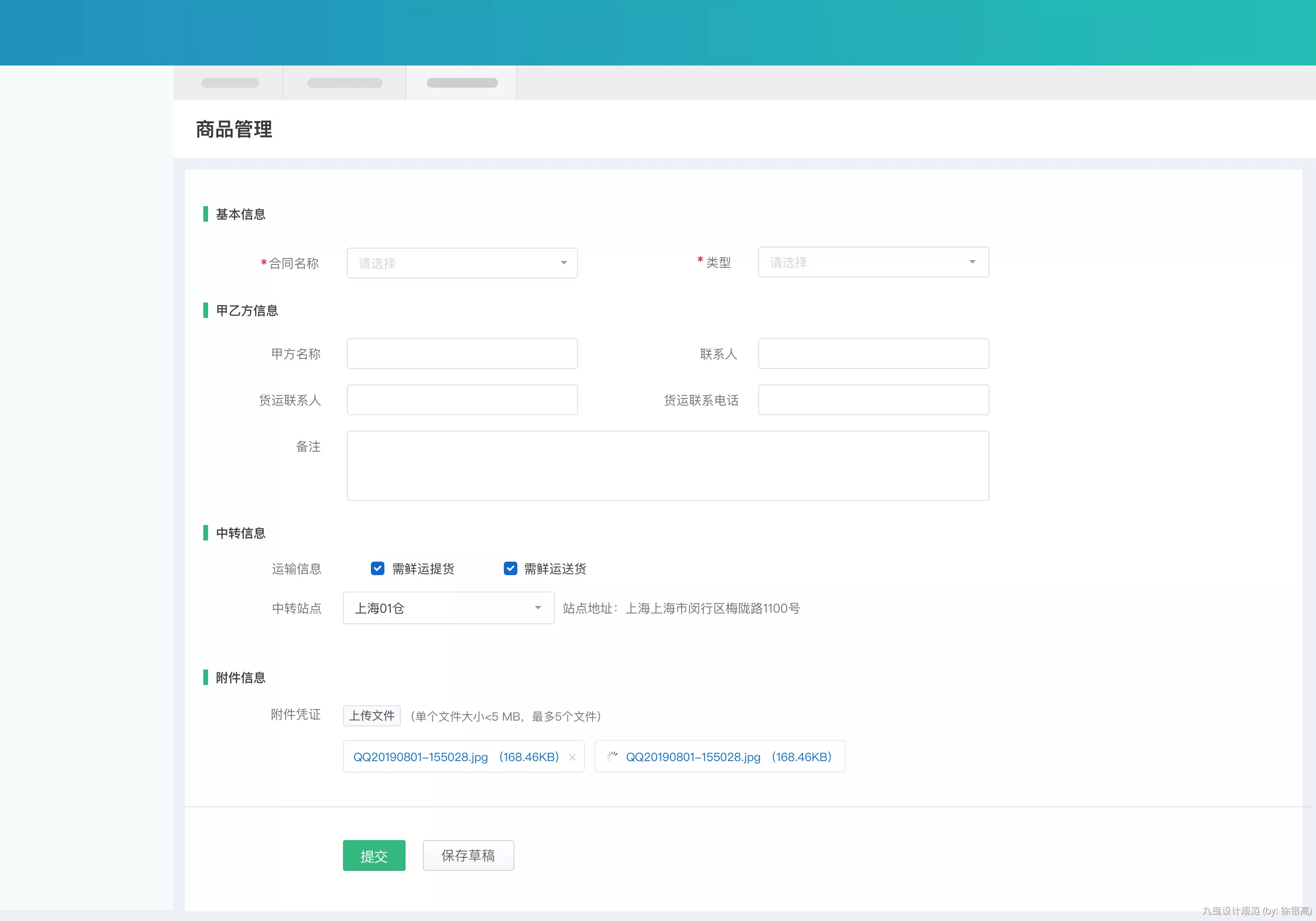Select the third active tab
The width and height of the screenshot is (1316, 921).
(461, 83)
